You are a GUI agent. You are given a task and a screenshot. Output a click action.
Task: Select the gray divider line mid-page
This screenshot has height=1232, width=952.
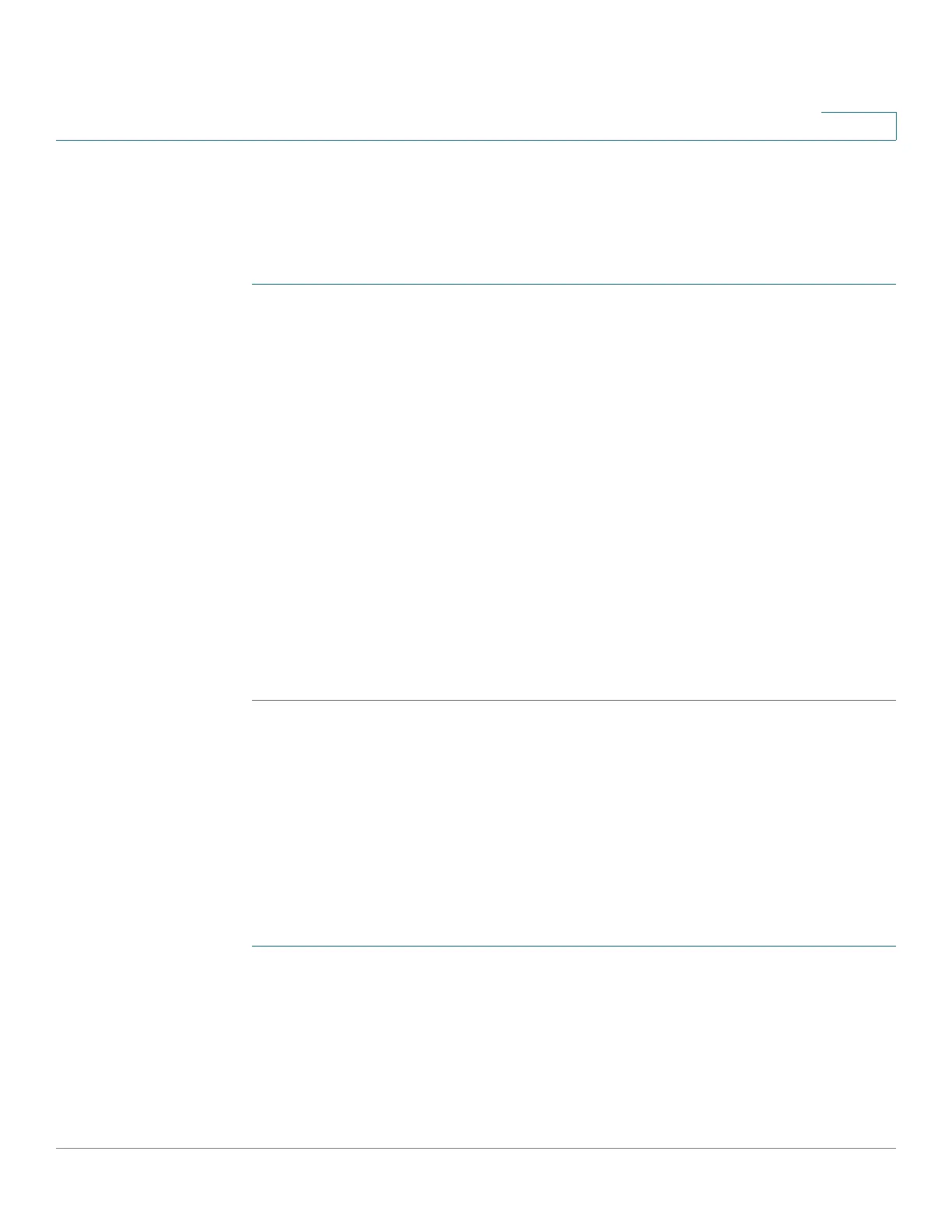pos(574,701)
